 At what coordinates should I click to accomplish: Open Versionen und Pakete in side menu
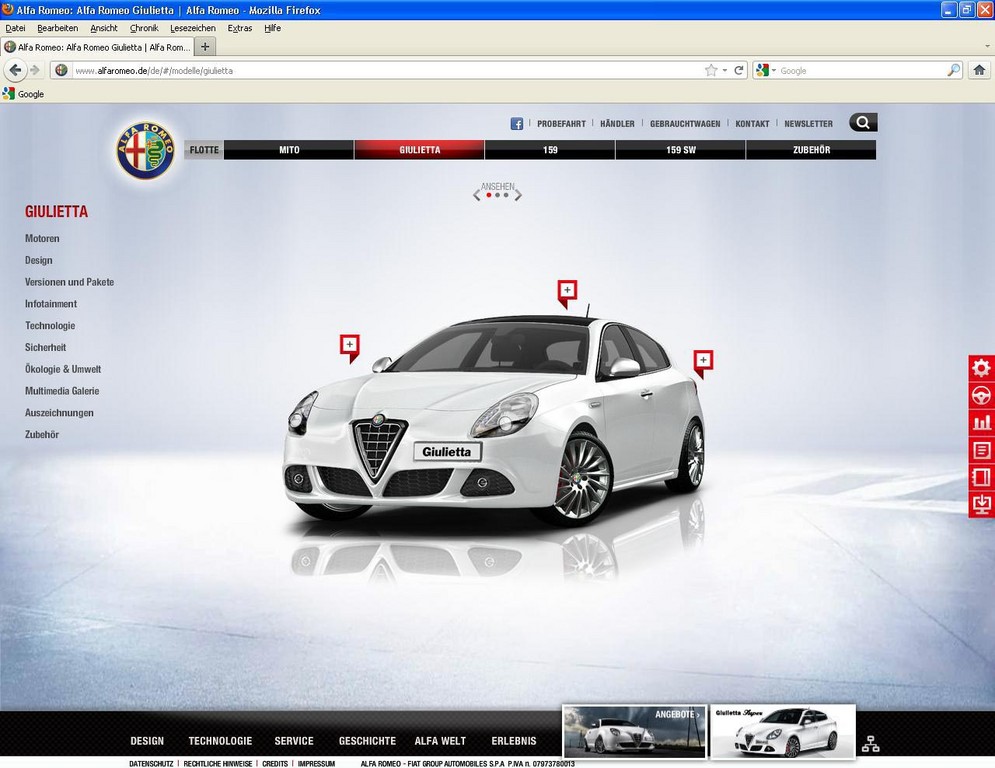69,282
